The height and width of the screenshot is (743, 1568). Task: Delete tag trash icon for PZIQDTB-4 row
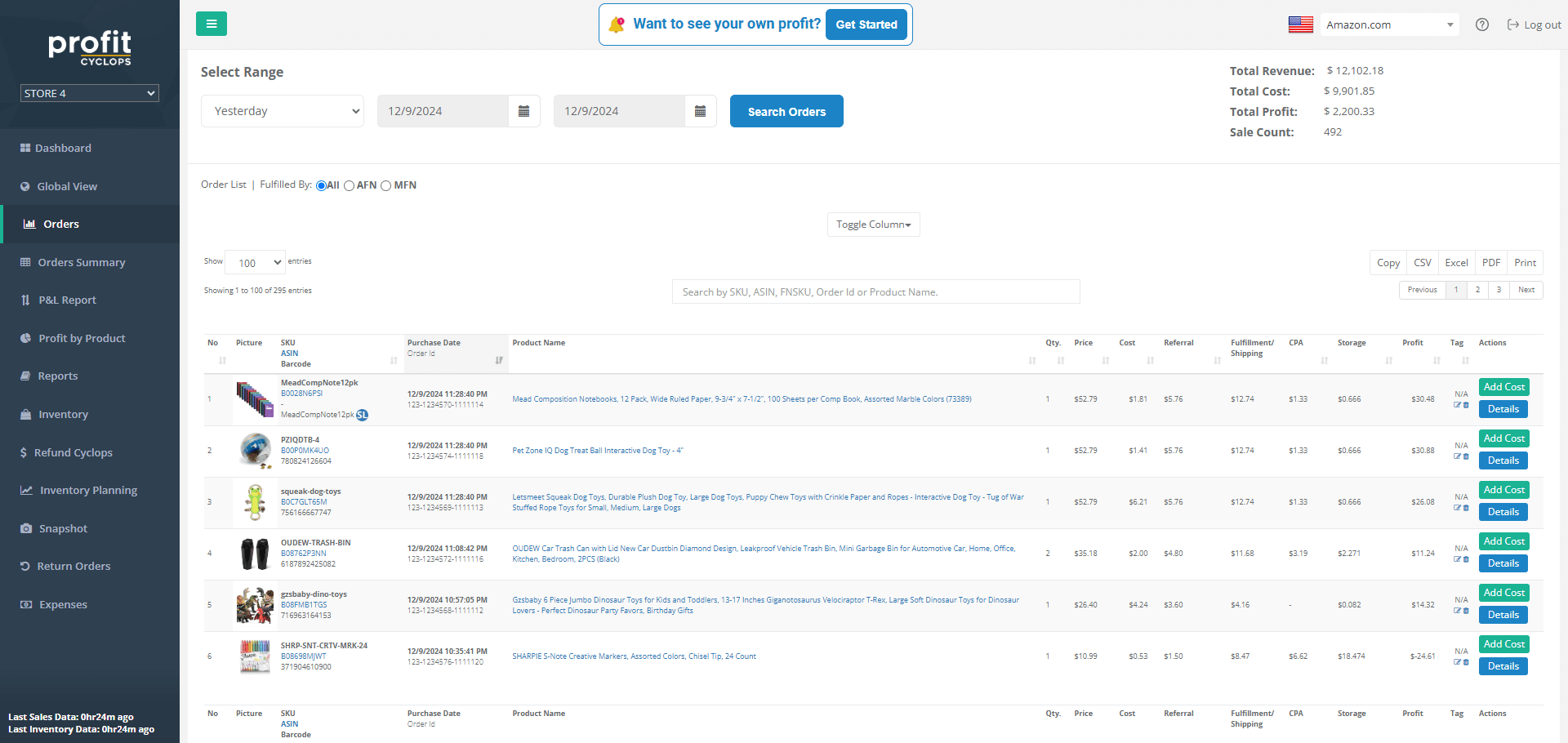pyautogui.click(x=1466, y=456)
